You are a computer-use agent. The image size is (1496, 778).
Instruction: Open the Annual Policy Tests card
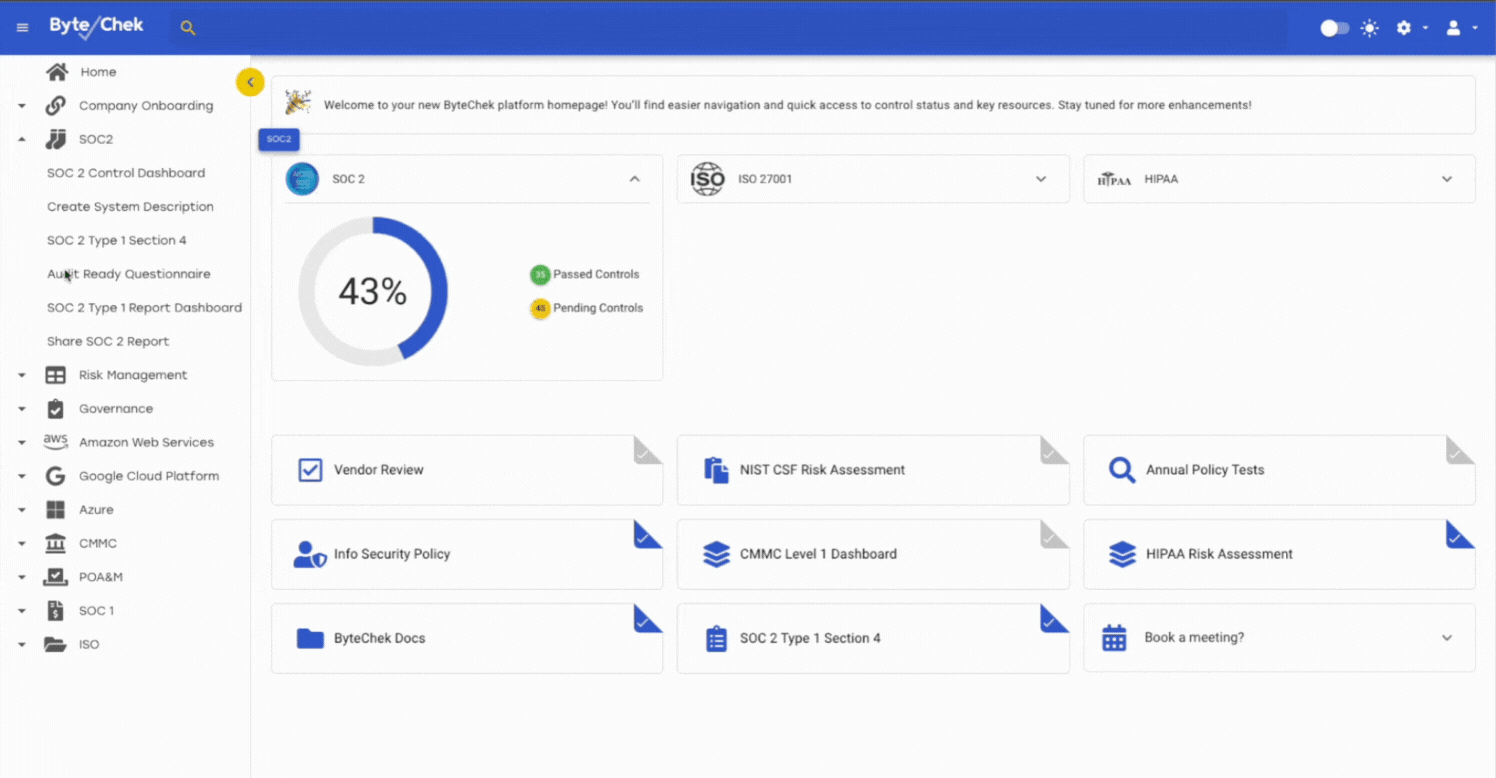(1279, 470)
